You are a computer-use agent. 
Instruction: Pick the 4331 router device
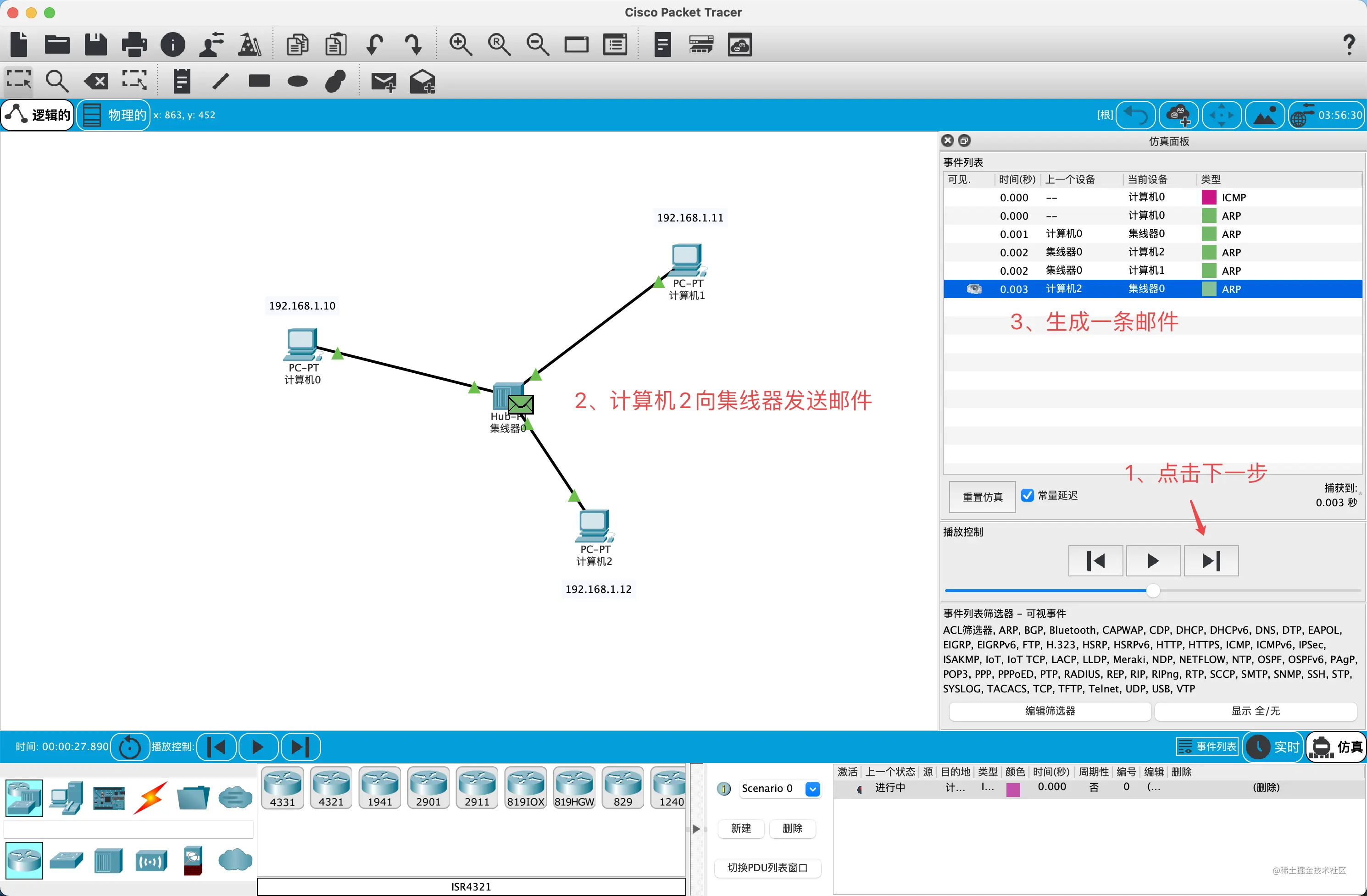283,789
